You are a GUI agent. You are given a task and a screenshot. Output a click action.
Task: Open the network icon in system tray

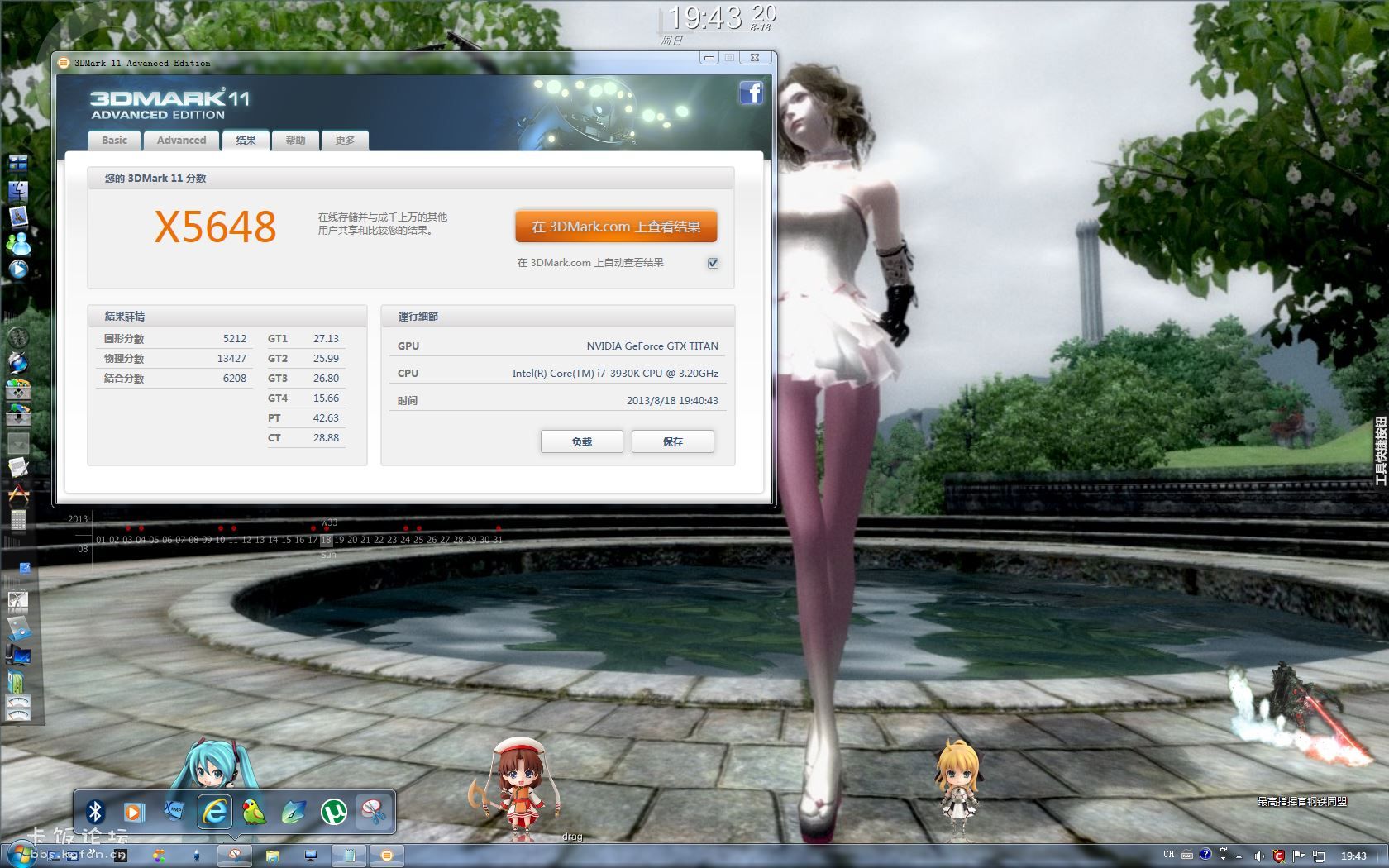point(1318,856)
